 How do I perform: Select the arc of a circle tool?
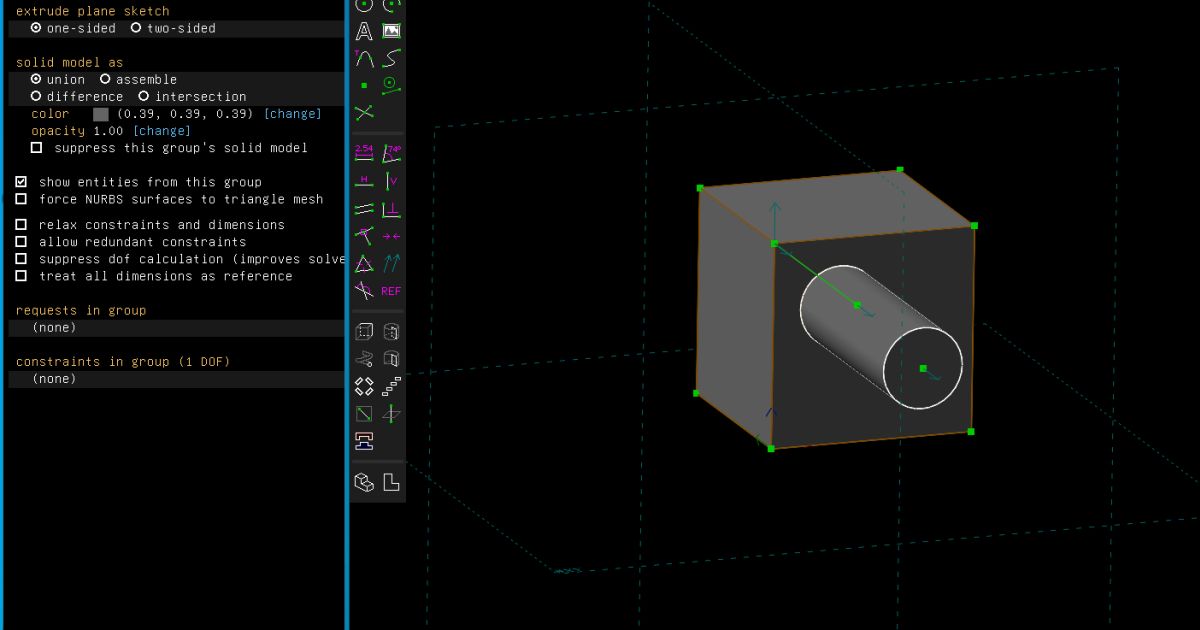391,5
